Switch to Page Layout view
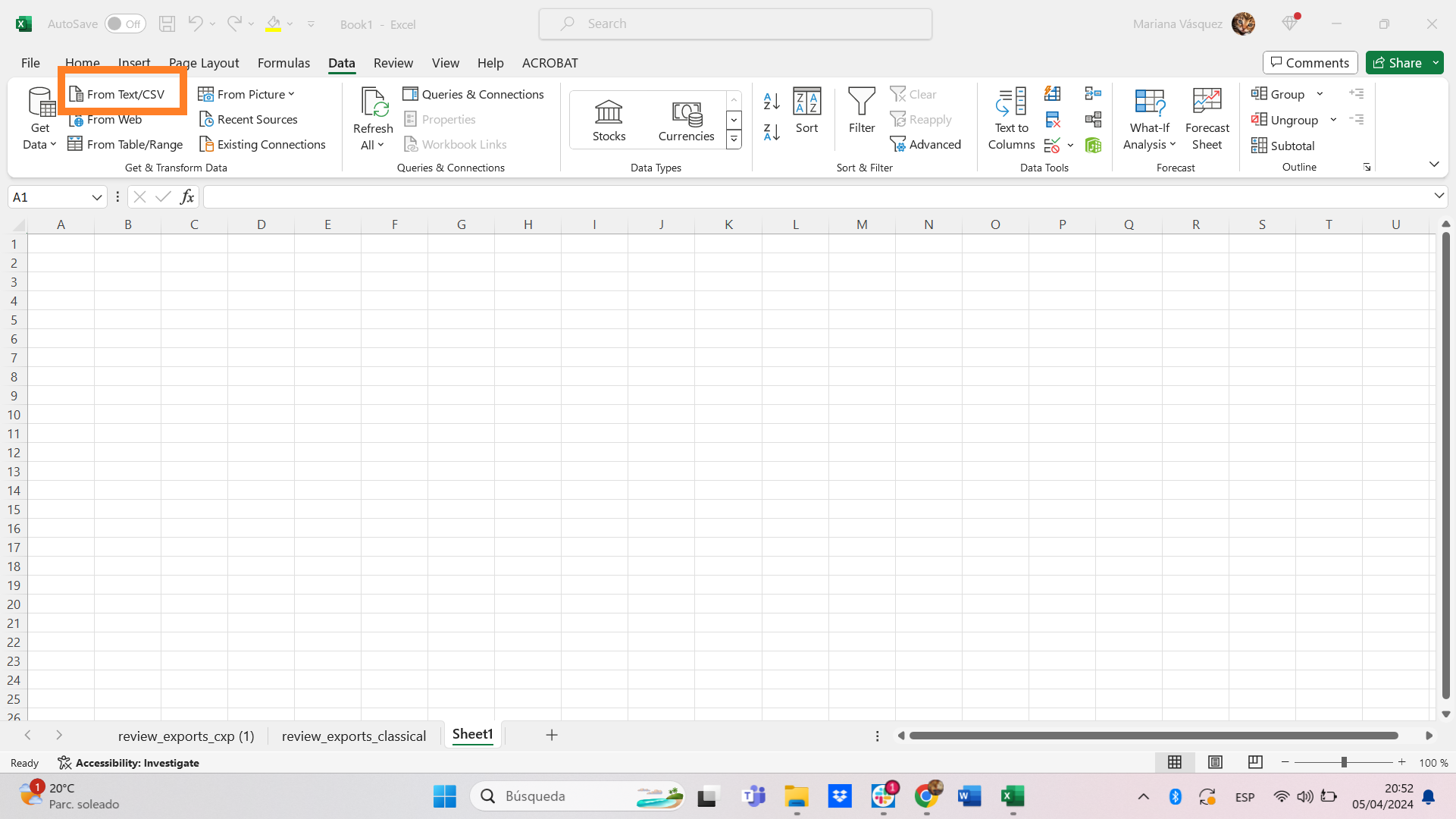This screenshot has height=819, width=1456. 1215,762
